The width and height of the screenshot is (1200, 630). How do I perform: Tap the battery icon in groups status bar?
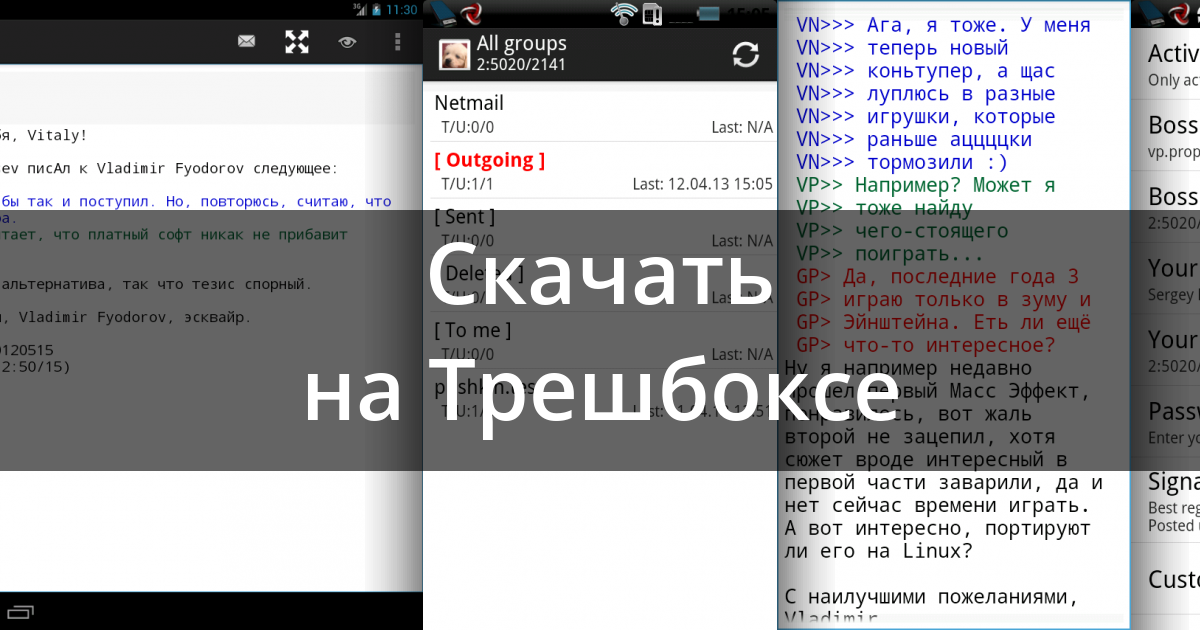click(708, 14)
